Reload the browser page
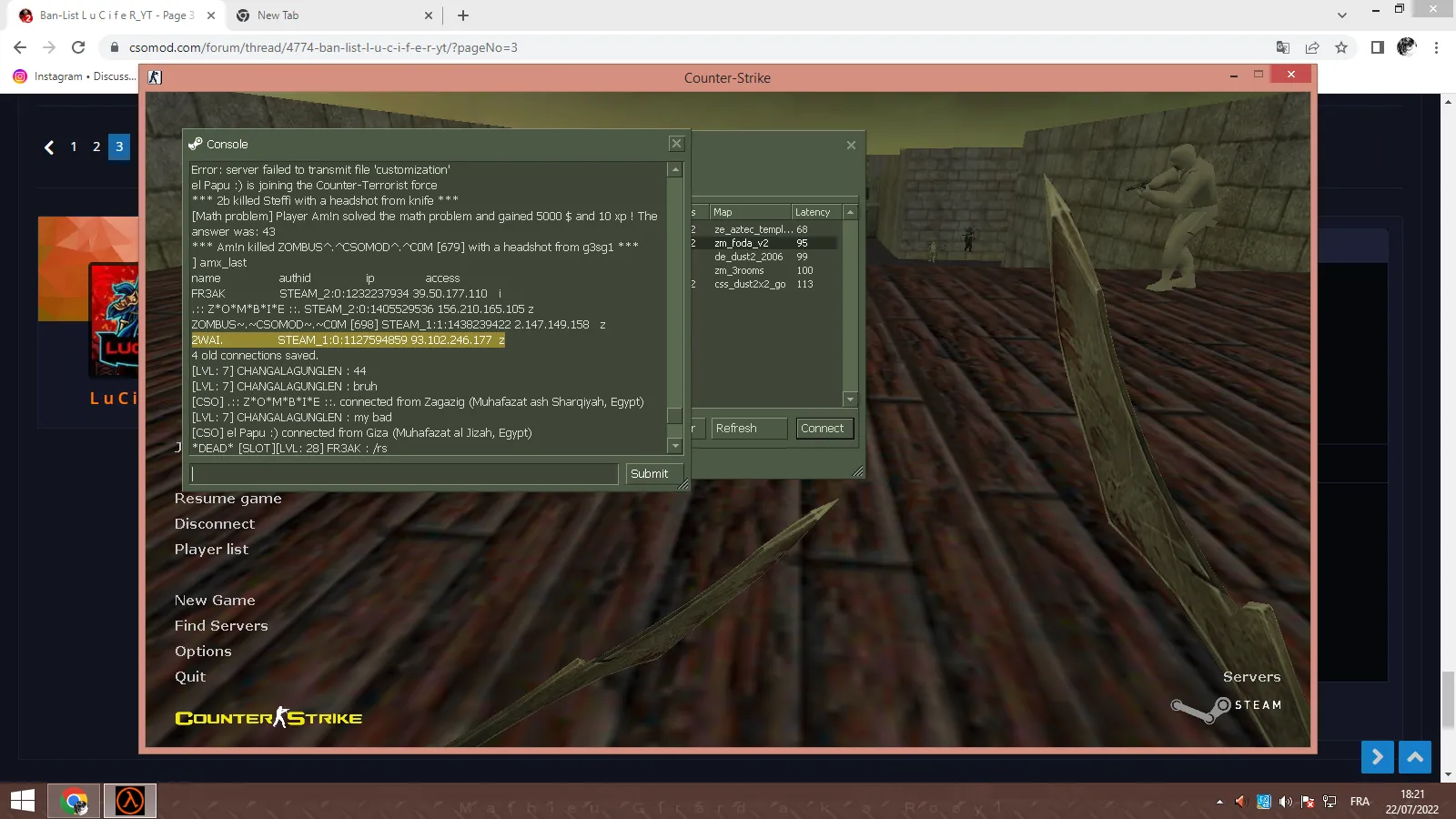Screen dimensions: 1456x819 [x=78, y=47]
